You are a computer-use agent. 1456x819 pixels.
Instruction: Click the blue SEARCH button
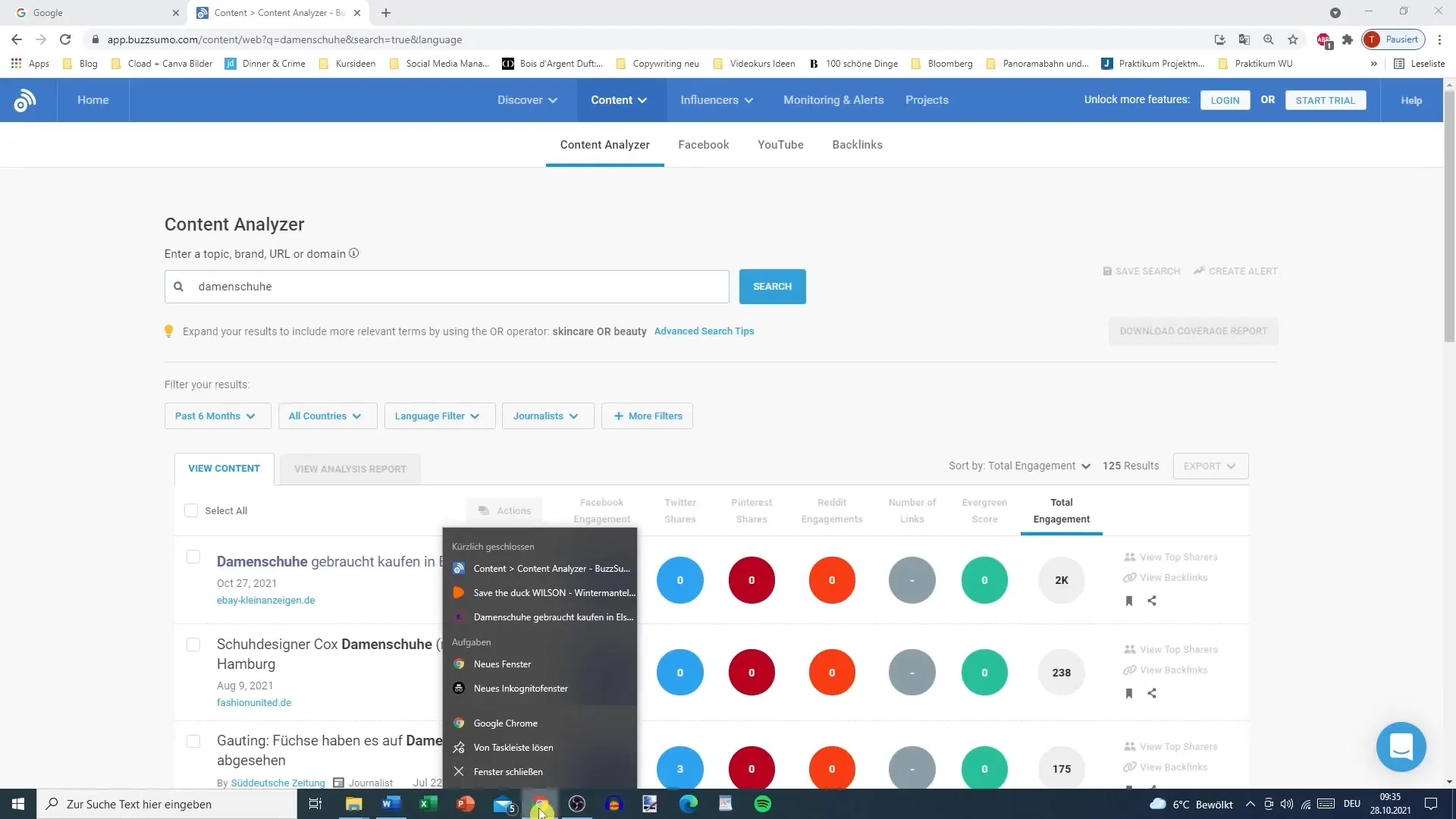click(772, 287)
